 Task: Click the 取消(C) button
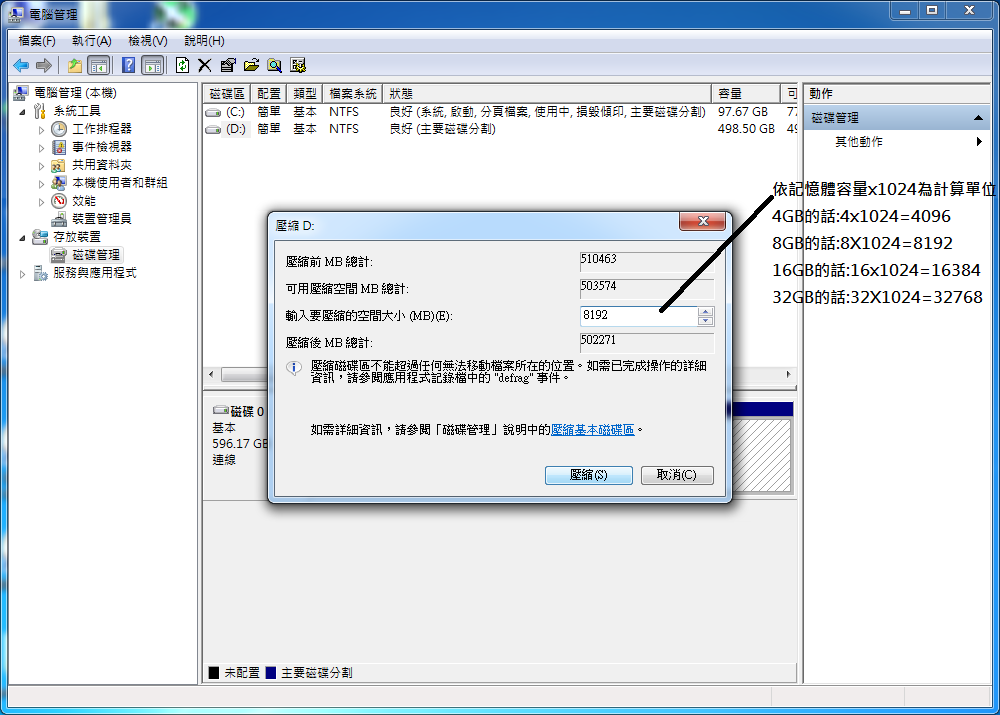(x=677, y=475)
